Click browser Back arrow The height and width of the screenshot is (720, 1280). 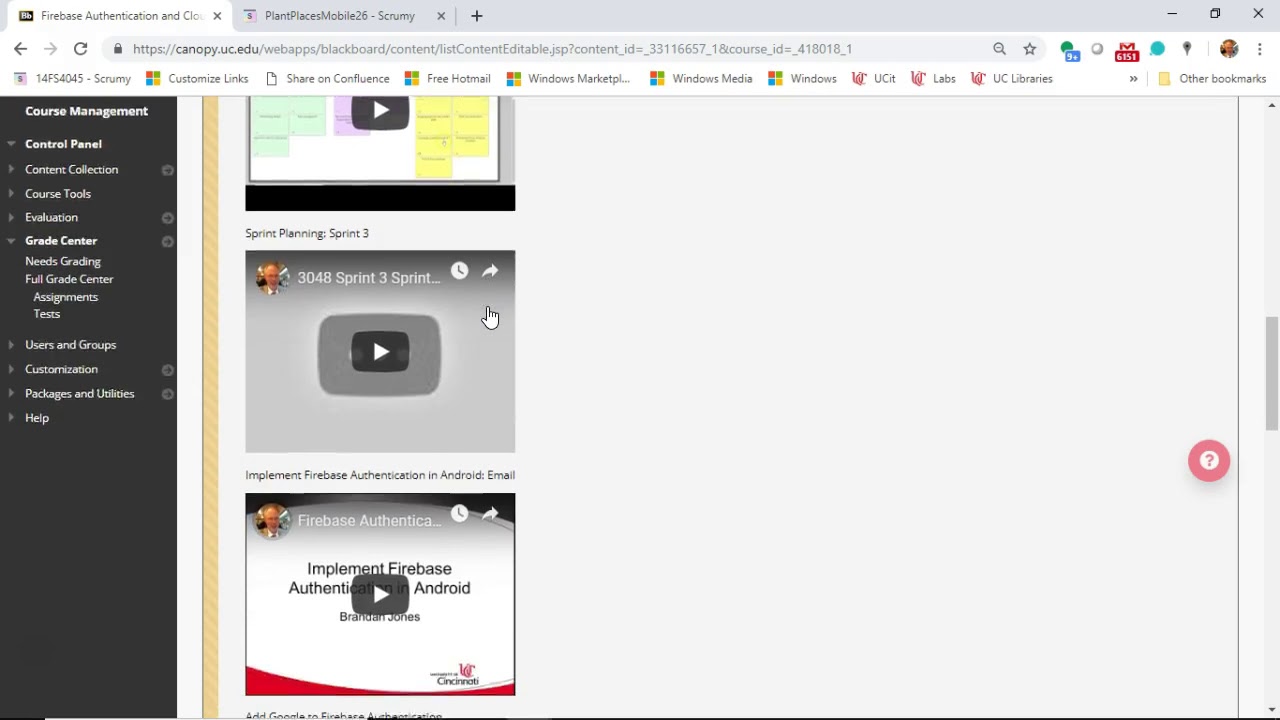click(20, 48)
